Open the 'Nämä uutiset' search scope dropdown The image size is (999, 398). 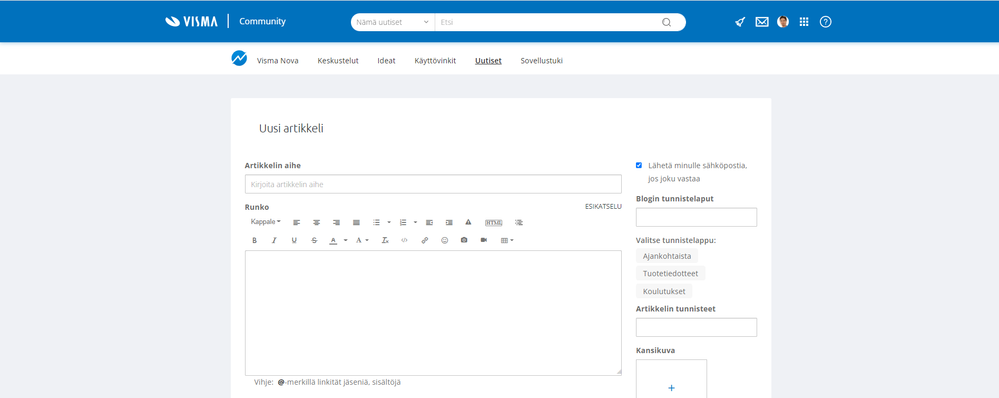click(x=392, y=22)
